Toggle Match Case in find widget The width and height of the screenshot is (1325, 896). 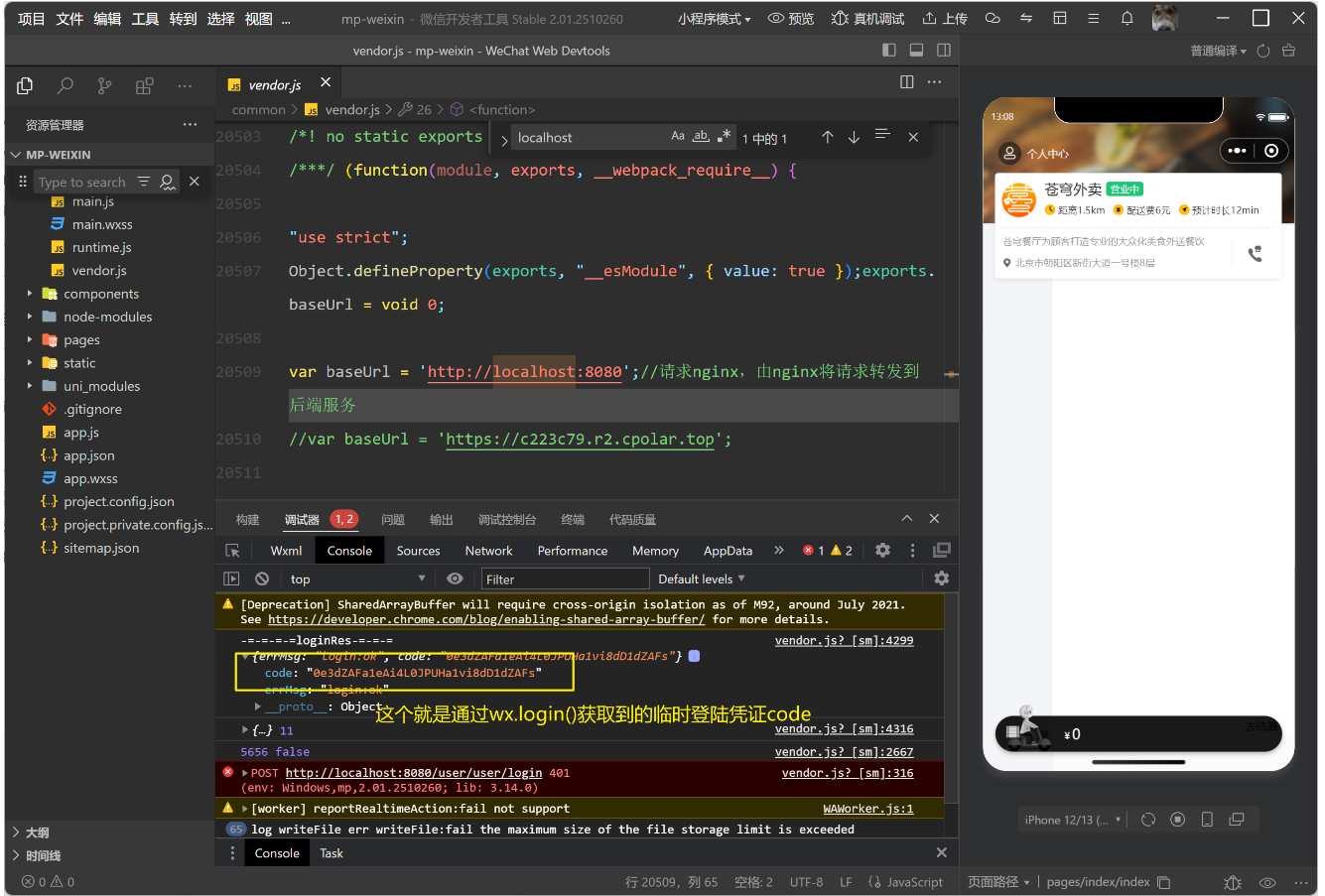(678, 136)
